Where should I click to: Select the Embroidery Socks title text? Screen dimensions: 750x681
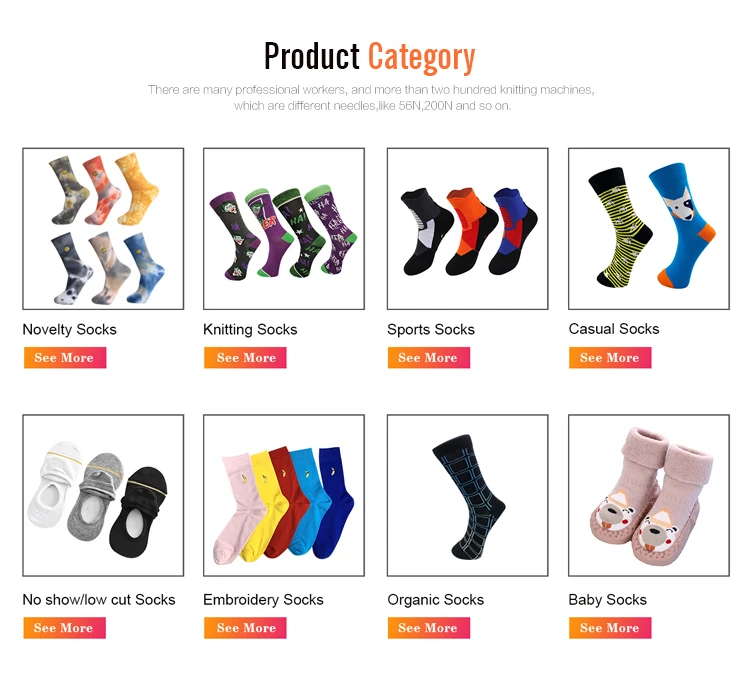click(x=263, y=600)
